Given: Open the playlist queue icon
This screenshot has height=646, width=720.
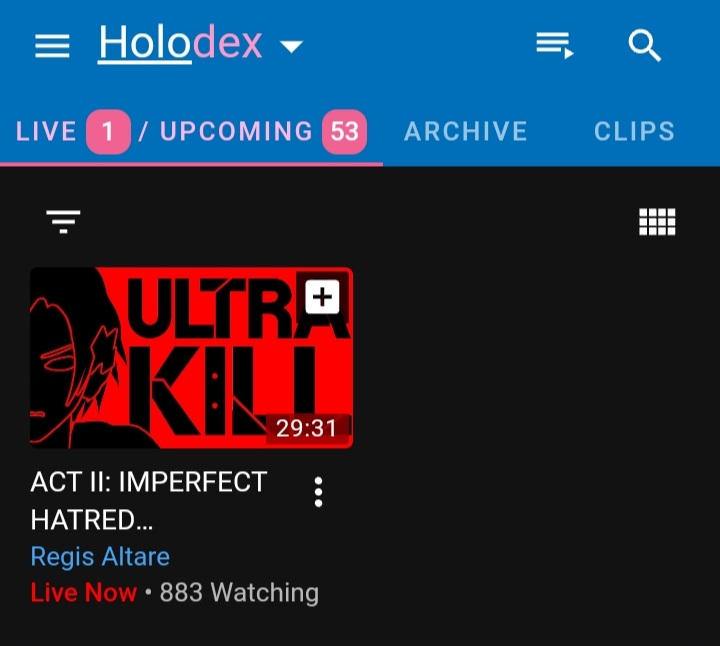Looking at the screenshot, I should (x=555, y=45).
